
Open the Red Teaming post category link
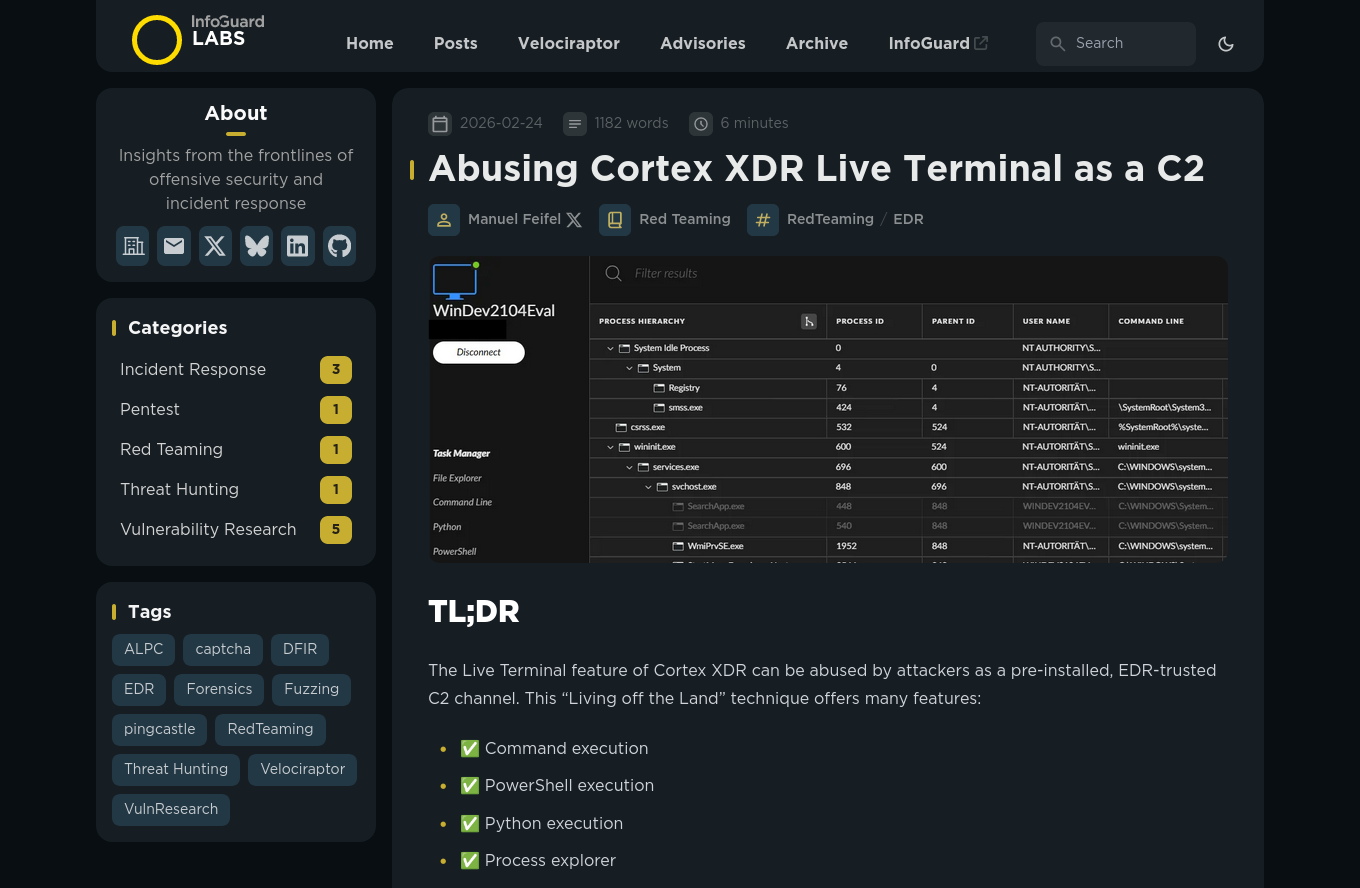click(684, 219)
